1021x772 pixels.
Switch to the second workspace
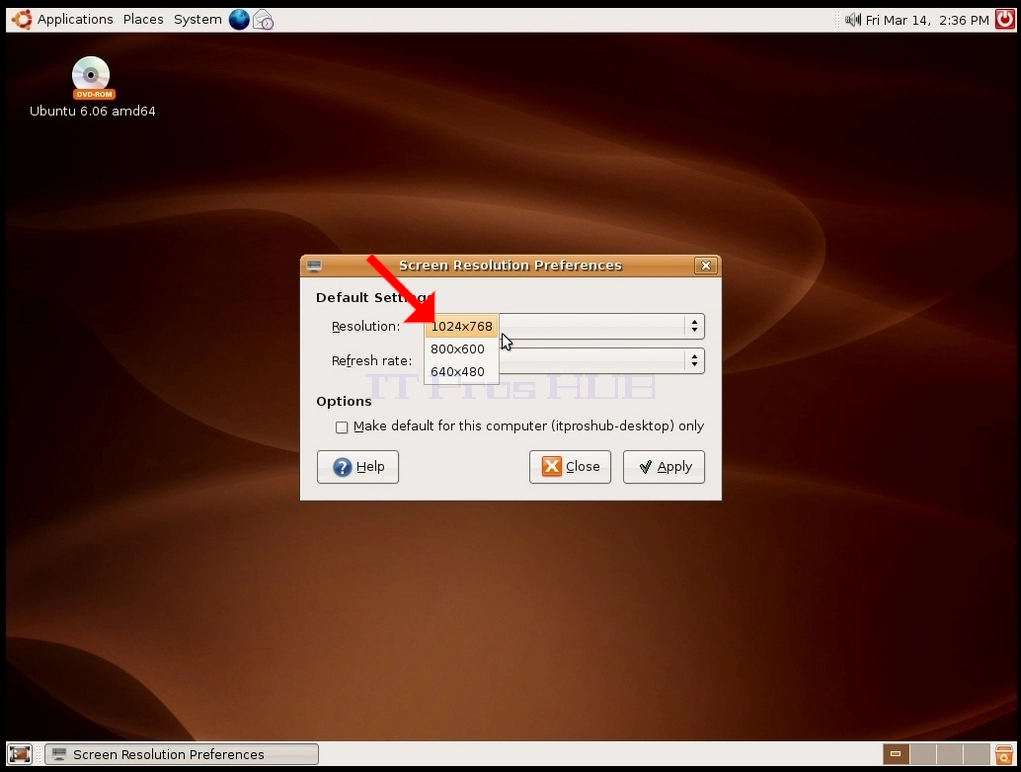pyautogui.click(x=923, y=754)
